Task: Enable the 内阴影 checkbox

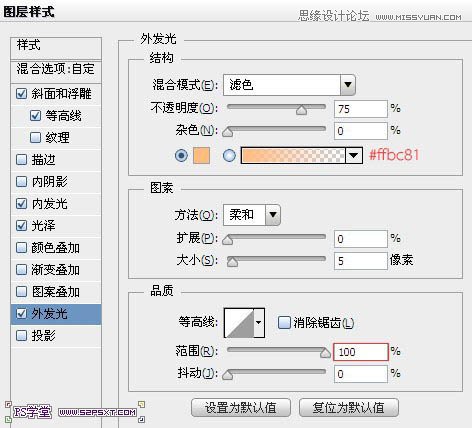Action: pos(21,182)
